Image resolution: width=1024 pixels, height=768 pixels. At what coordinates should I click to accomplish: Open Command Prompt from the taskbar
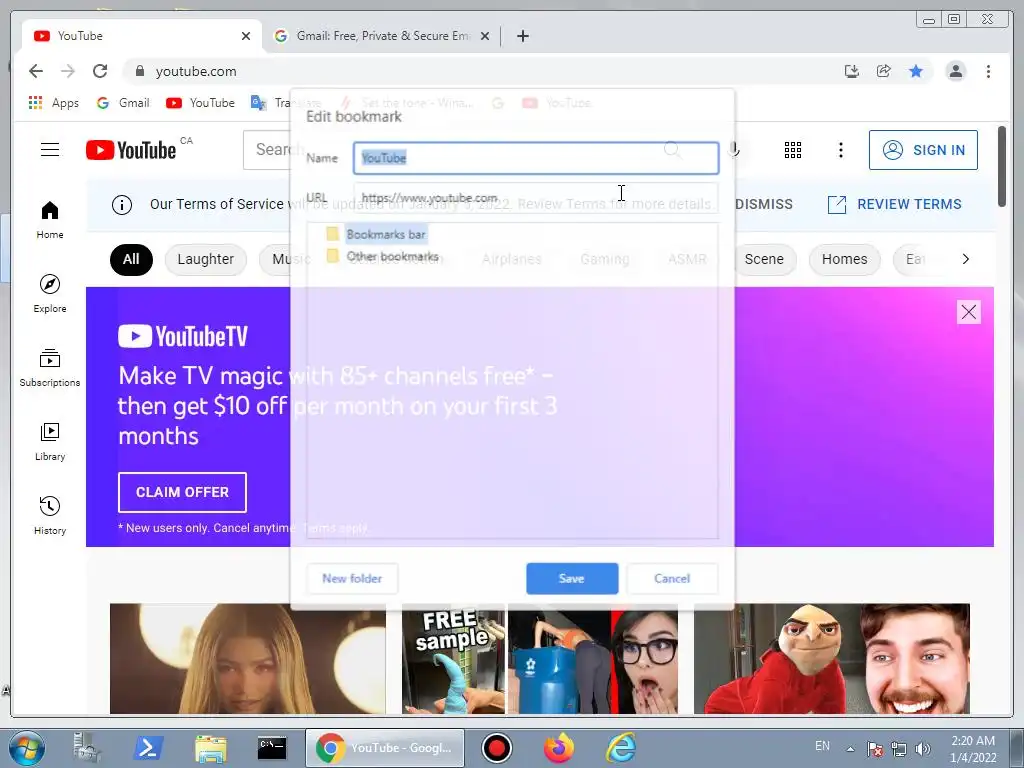point(272,748)
